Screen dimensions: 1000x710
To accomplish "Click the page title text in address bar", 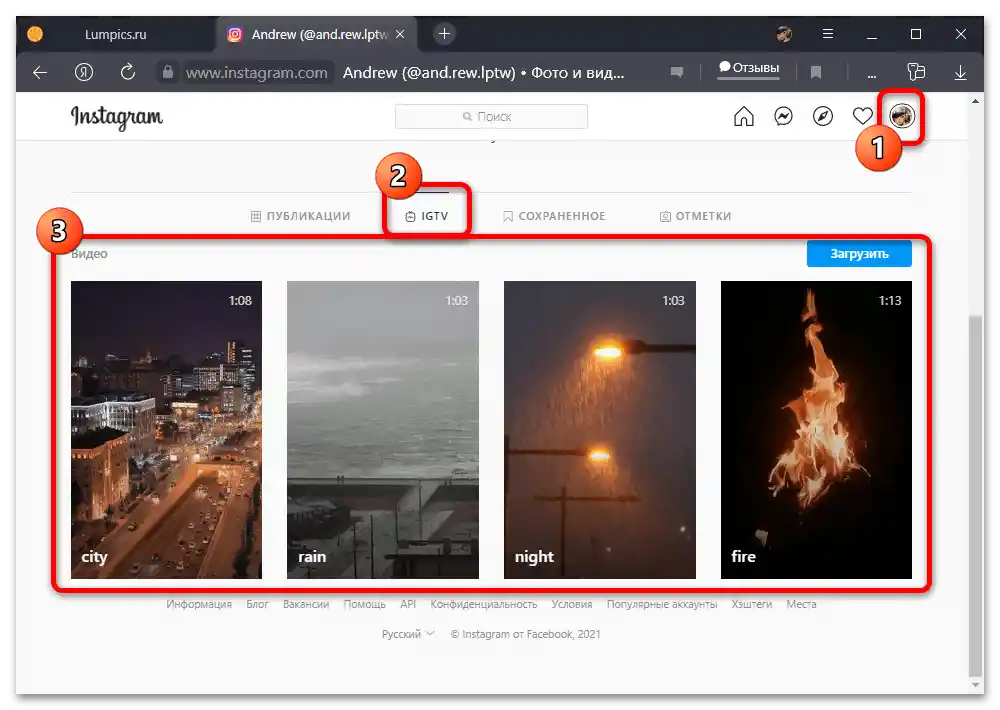I will pyautogui.click(x=483, y=73).
